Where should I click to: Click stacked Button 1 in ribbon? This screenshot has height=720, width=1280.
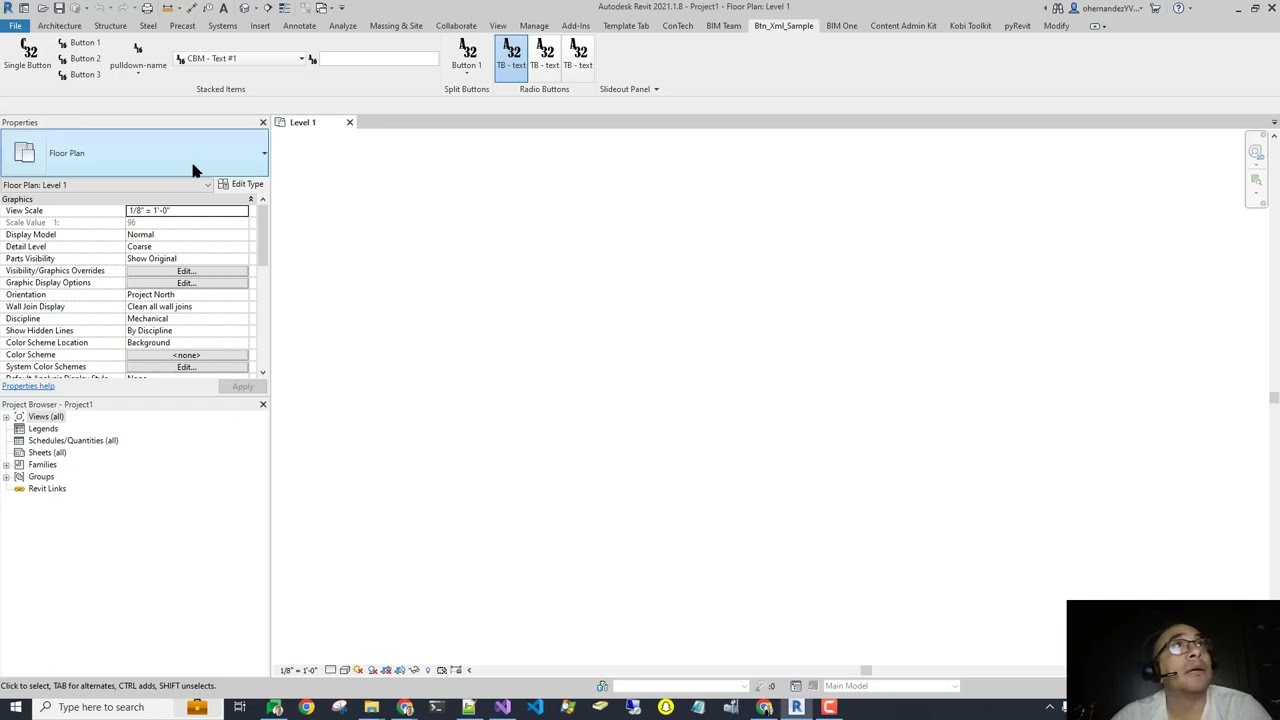(78, 43)
